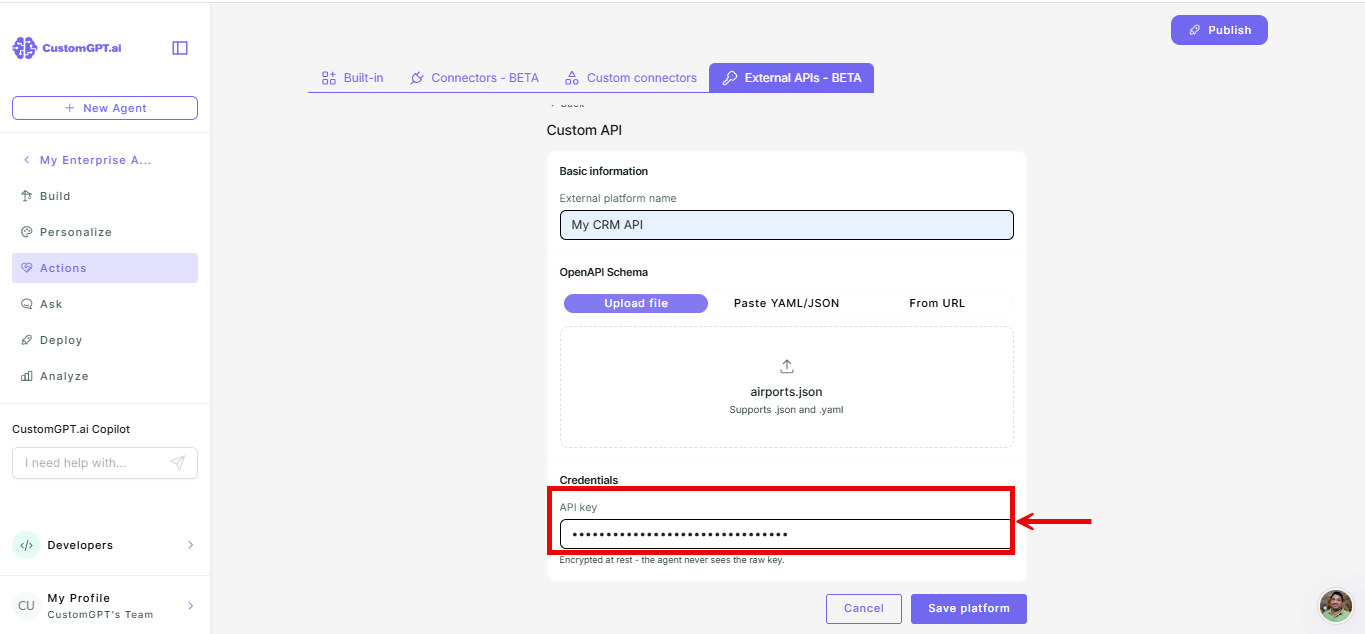
Task: Click the CU profile avatar
Action: pyautogui.click(x=26, y=606)
